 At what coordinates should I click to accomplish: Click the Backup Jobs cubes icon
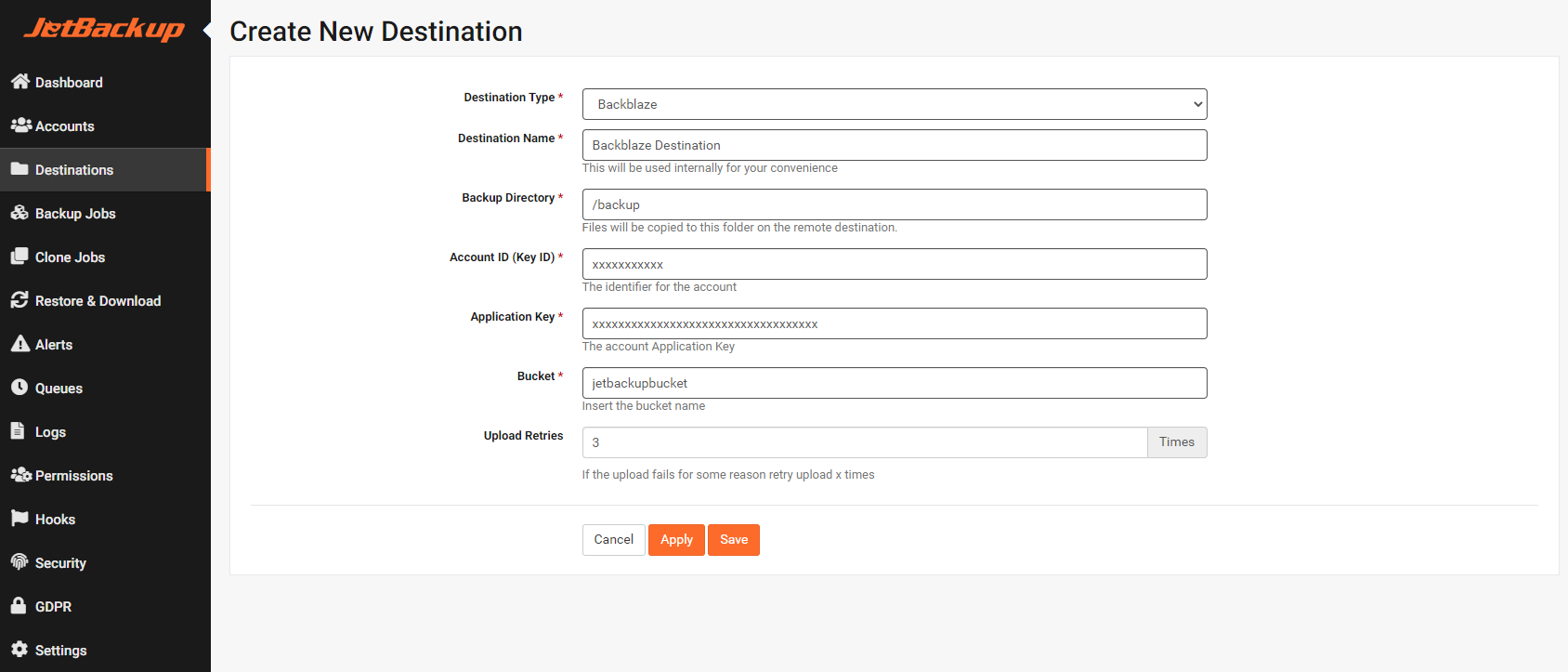pyautogui.click(x=20, y=213)
